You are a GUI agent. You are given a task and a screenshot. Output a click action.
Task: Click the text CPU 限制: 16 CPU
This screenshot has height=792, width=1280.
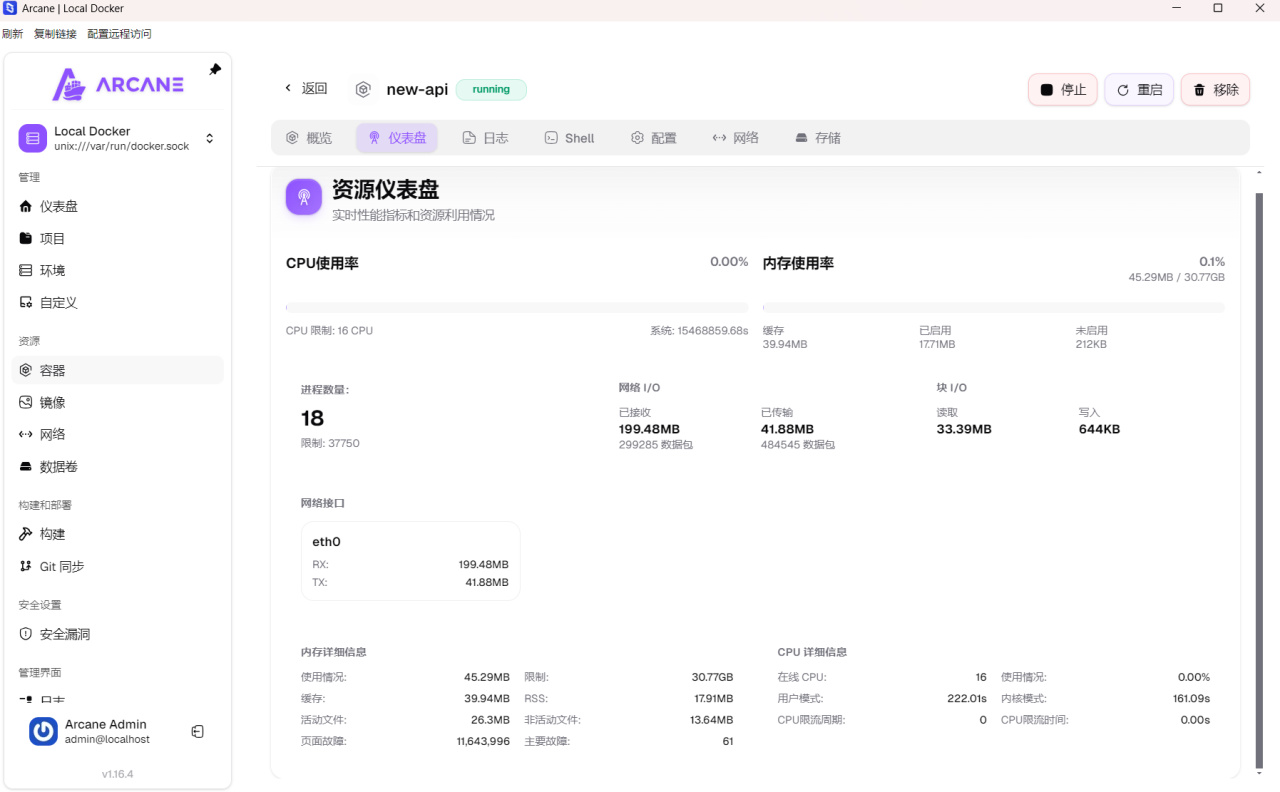pos(329,330)
